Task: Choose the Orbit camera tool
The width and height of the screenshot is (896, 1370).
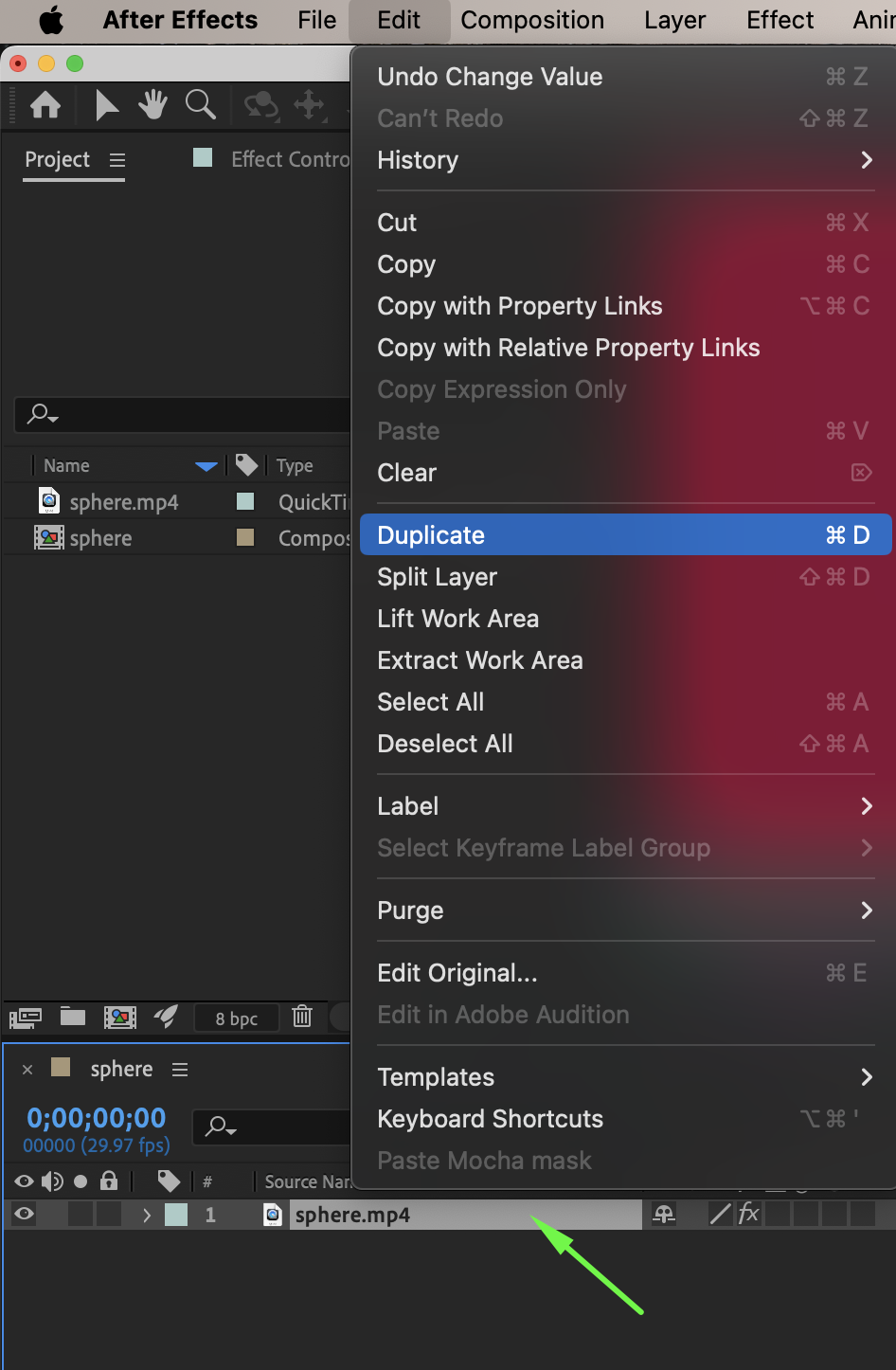Action: click(260, 105)
